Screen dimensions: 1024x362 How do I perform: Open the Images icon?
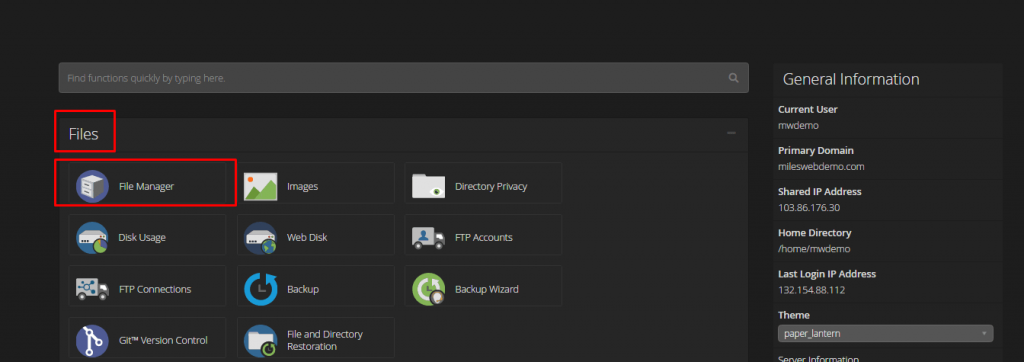[260, 186]
